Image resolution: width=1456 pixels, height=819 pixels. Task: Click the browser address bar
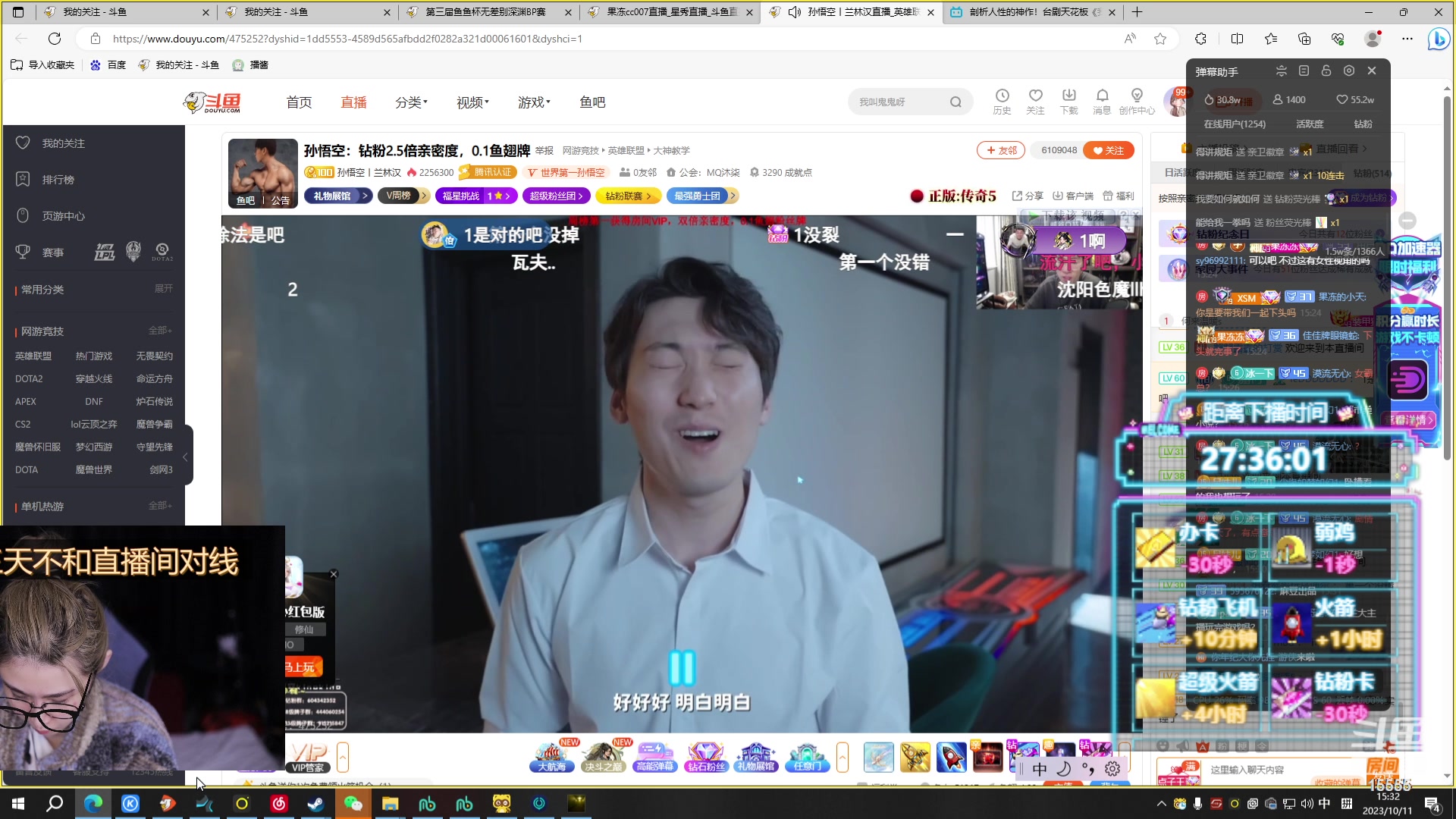607,39
